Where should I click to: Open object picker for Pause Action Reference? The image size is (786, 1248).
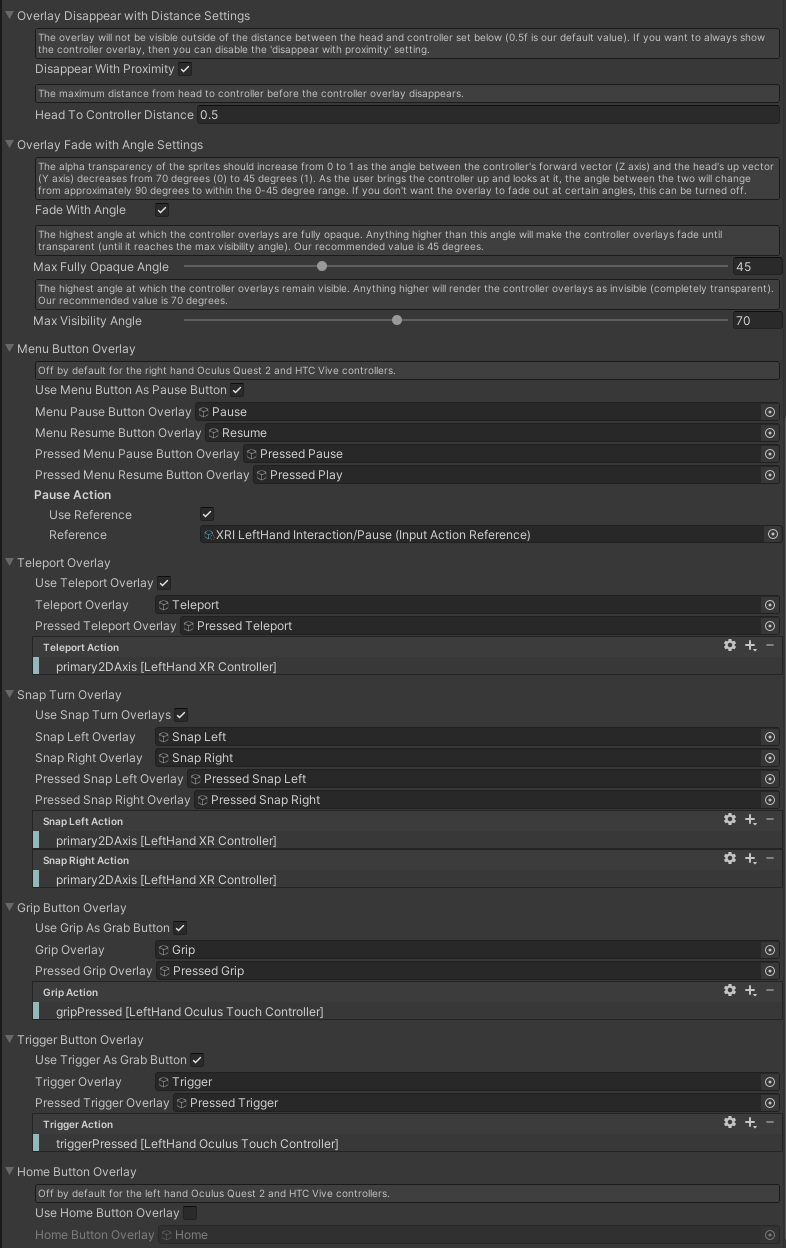[772, 535]
